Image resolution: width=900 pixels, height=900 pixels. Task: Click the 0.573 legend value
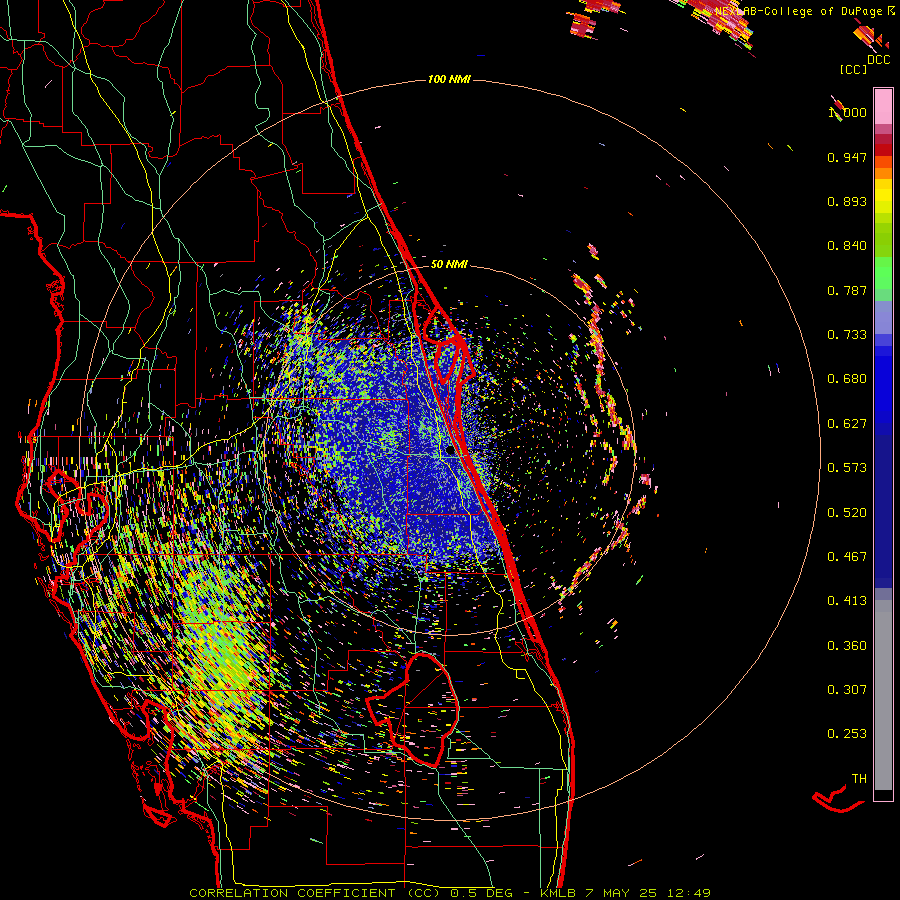(x=847, y=468)
